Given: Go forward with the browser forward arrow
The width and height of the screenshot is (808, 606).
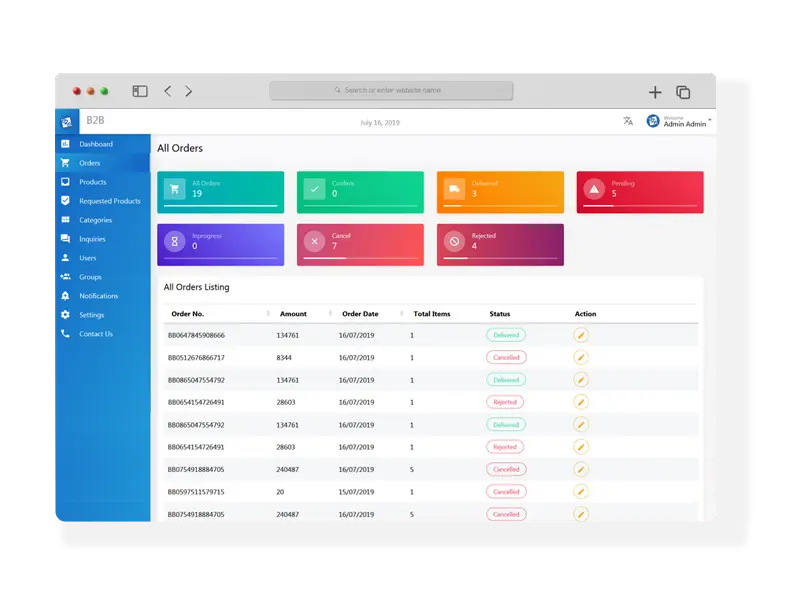Looking at the screenshot, I should pyautogui.click(x=189, y=91).
